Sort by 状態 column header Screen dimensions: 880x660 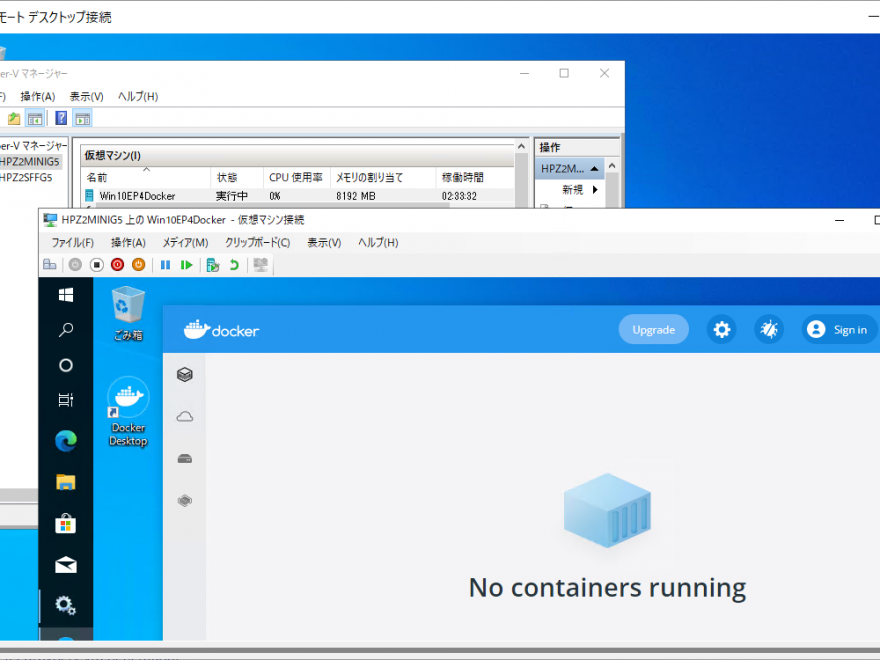(x=237, y=177)
